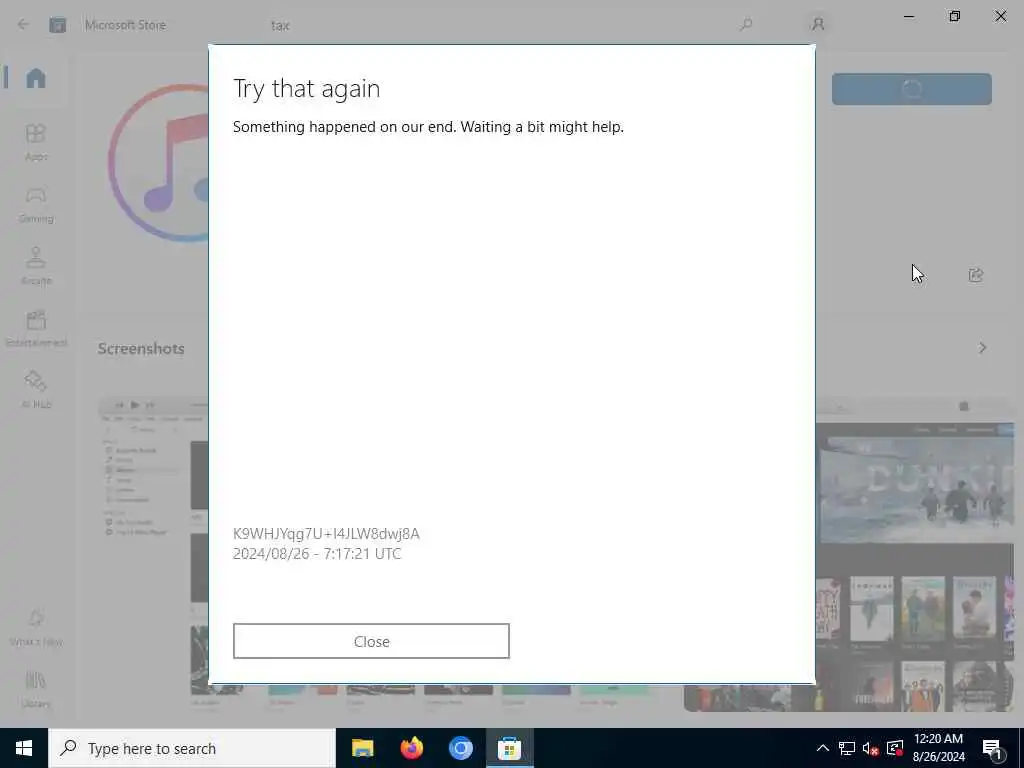Open Gaming section in the sidebar
The width and height of the screenshot is (1024, 768).
[x=36, y=204]
